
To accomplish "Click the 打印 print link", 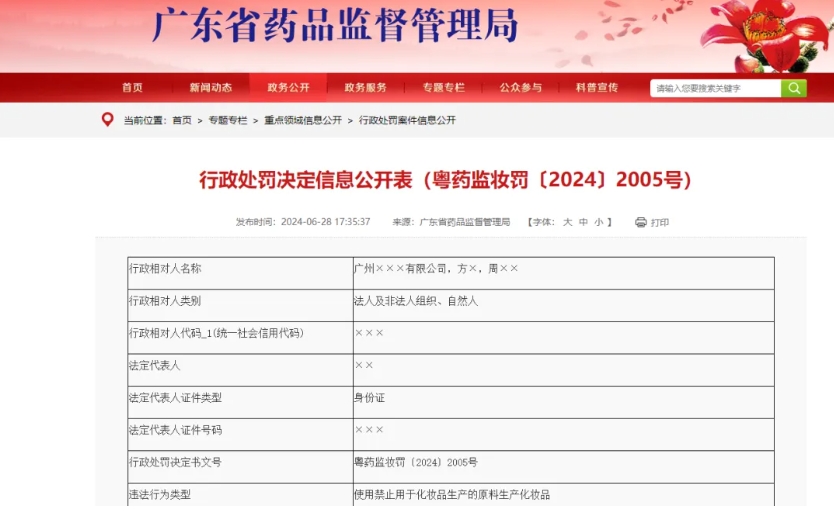I will coord(660,222).
